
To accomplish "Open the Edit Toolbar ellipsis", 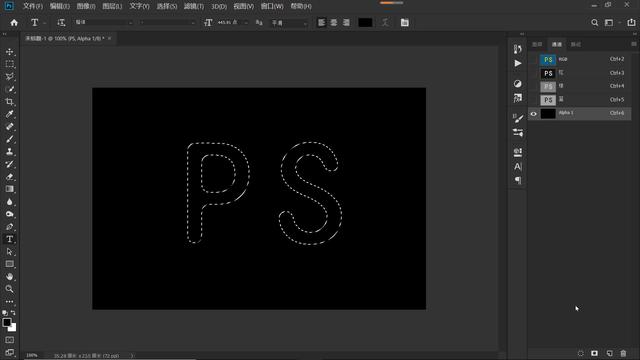I will pos(9,302).
